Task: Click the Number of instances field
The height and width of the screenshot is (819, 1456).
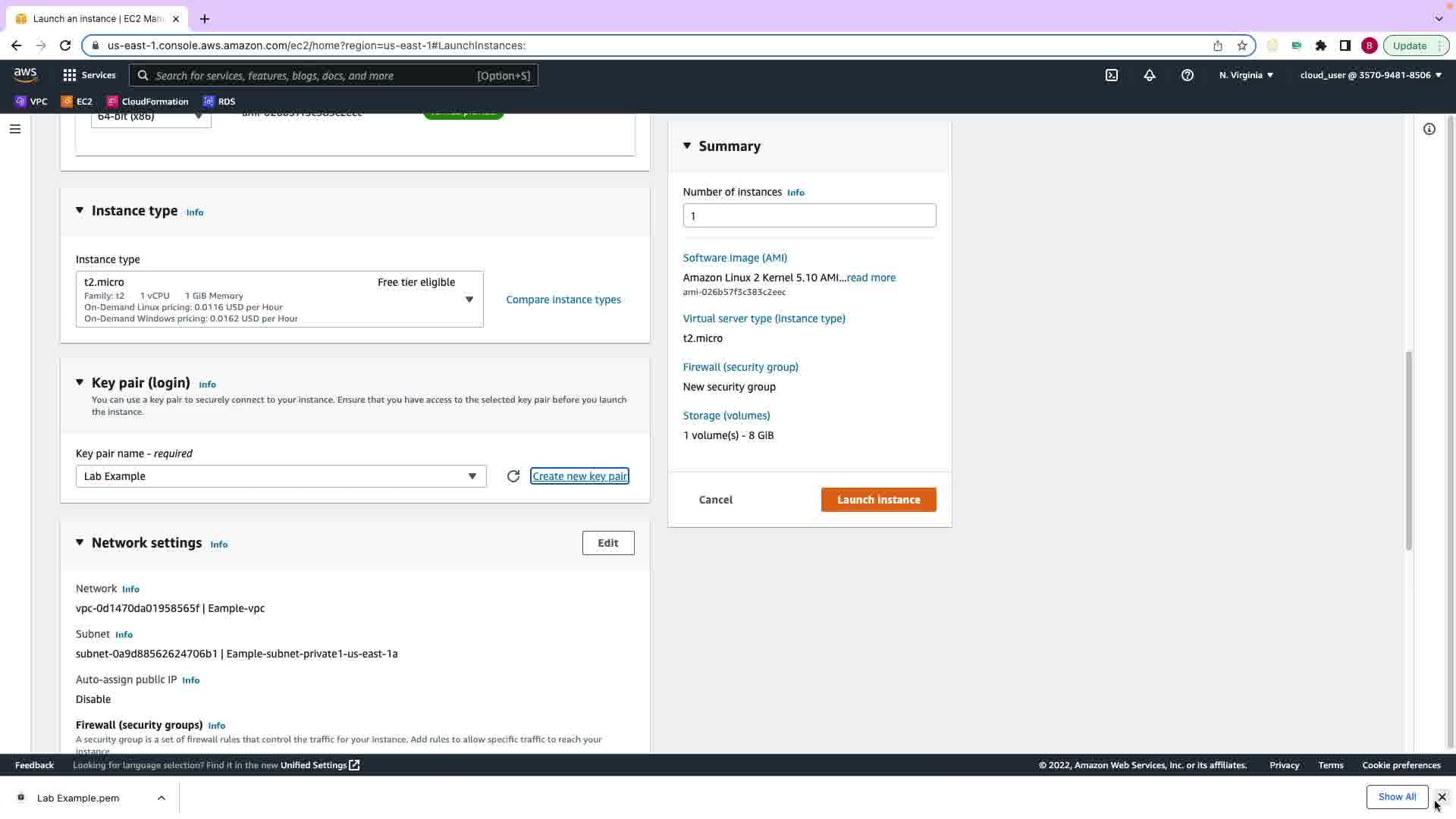Action: 808,215
